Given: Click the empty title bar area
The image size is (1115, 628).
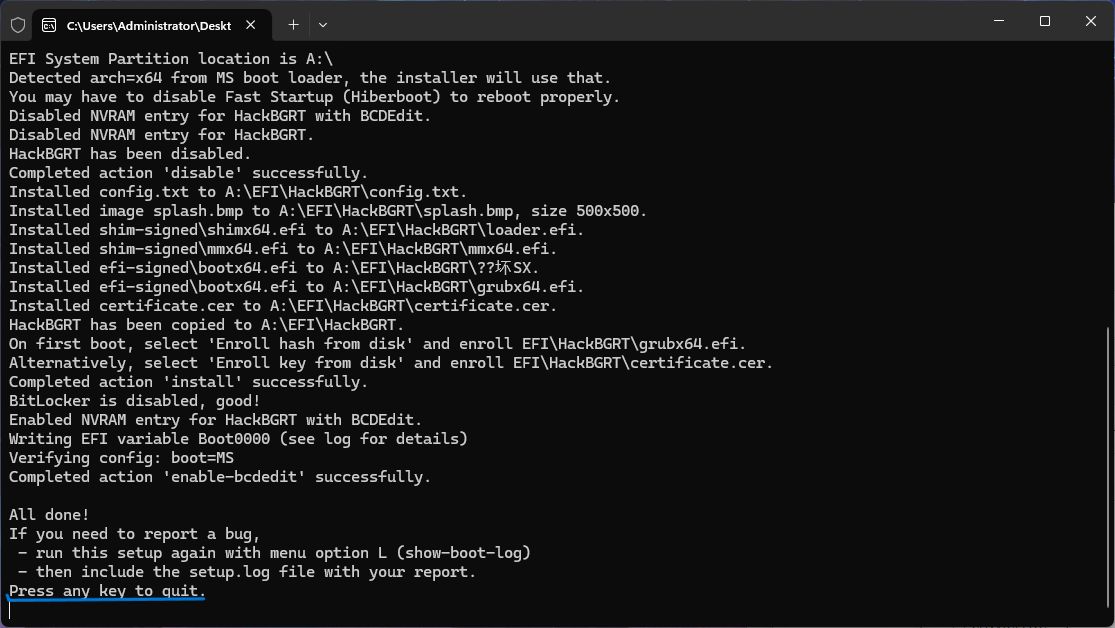Looking at the screenshot, I should [650, 22].
